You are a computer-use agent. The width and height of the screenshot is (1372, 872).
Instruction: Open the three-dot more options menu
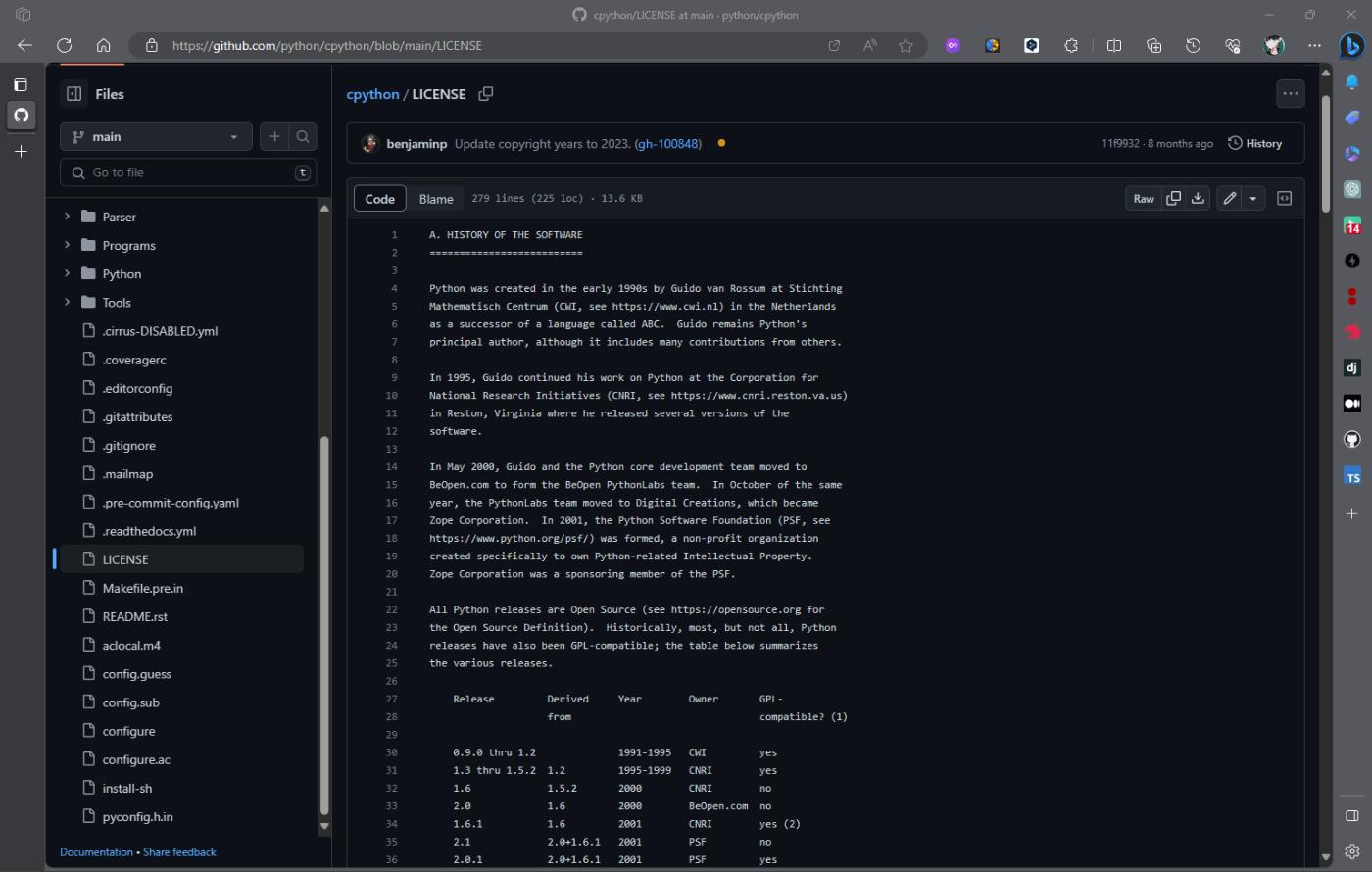[x=1291, y=94]
